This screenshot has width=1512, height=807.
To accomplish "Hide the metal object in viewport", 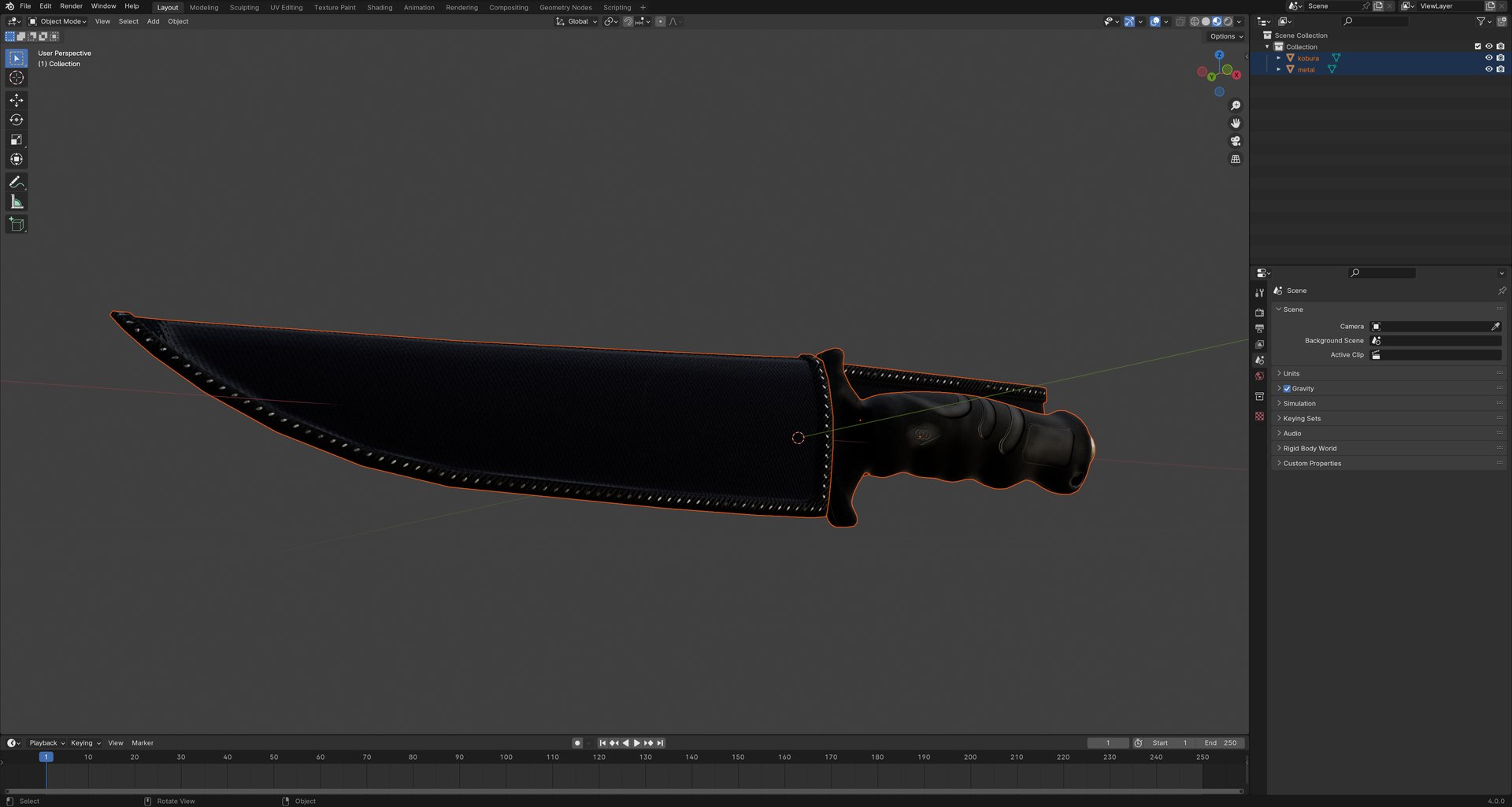I will click(x=1488, y=69).
